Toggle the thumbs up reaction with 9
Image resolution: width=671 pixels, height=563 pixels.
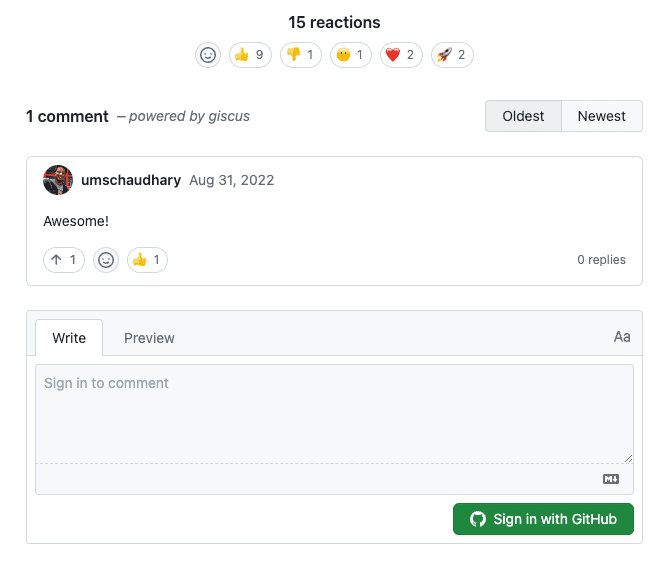coord(250,55)
